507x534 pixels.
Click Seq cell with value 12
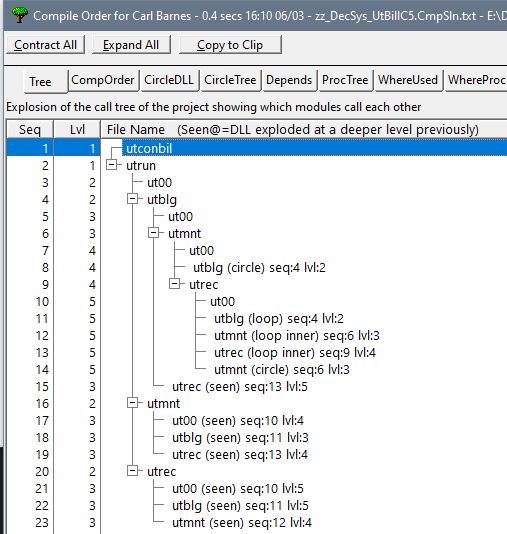pyautogui.click(x=30, y=336)
